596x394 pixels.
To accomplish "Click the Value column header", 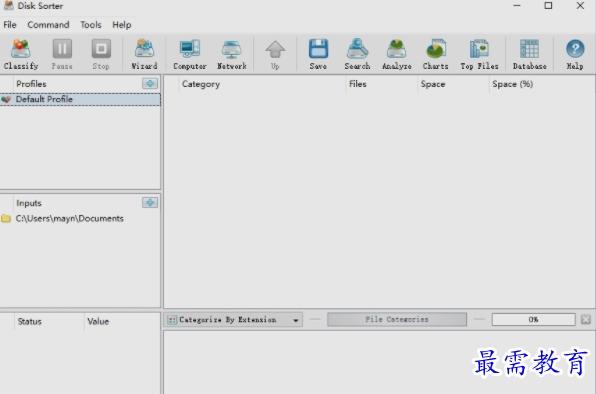I will click(x=122, y=321).
